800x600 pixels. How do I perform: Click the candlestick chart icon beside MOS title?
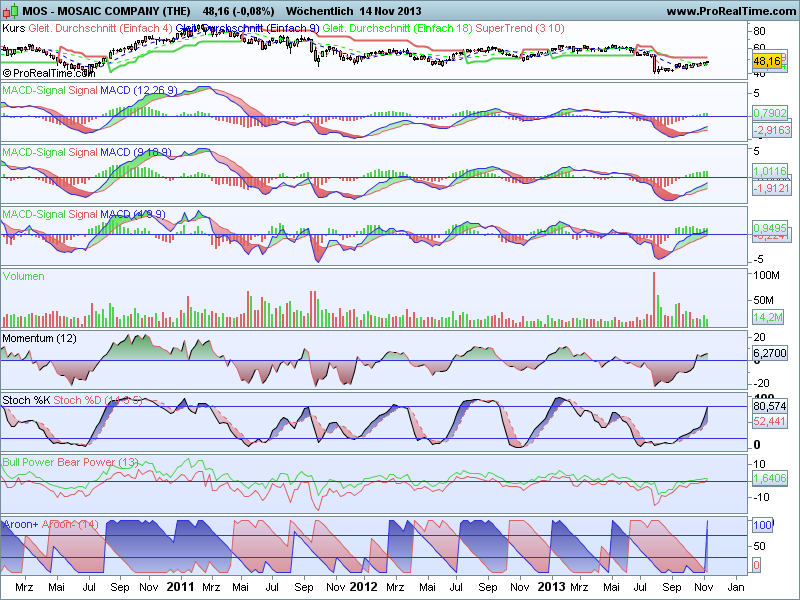[x=10, y=11]
